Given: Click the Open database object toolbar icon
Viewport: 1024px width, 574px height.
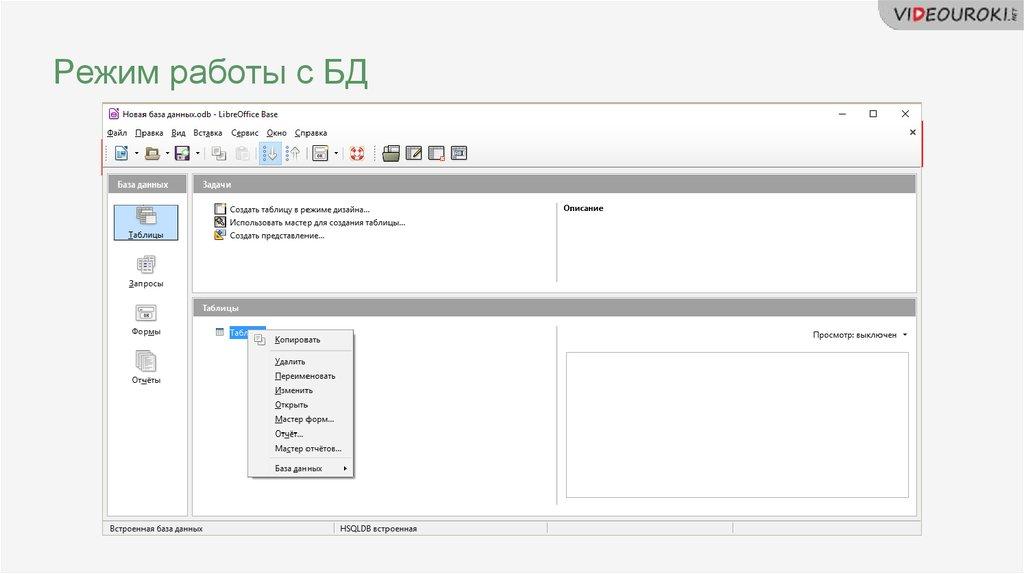Looking at the screenshot, I should pos(391,153).
